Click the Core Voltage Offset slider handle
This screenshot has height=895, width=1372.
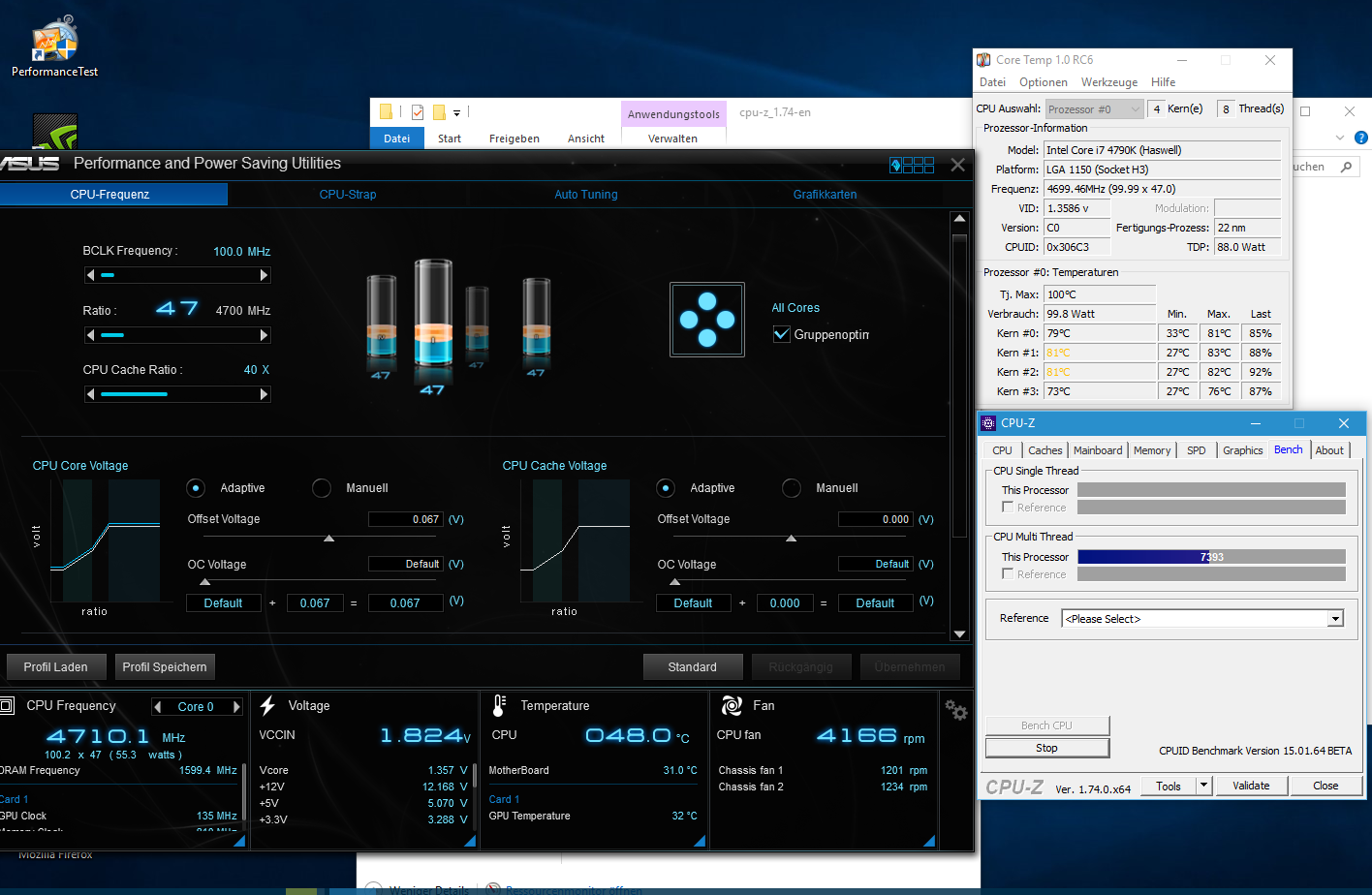point(329,538)
